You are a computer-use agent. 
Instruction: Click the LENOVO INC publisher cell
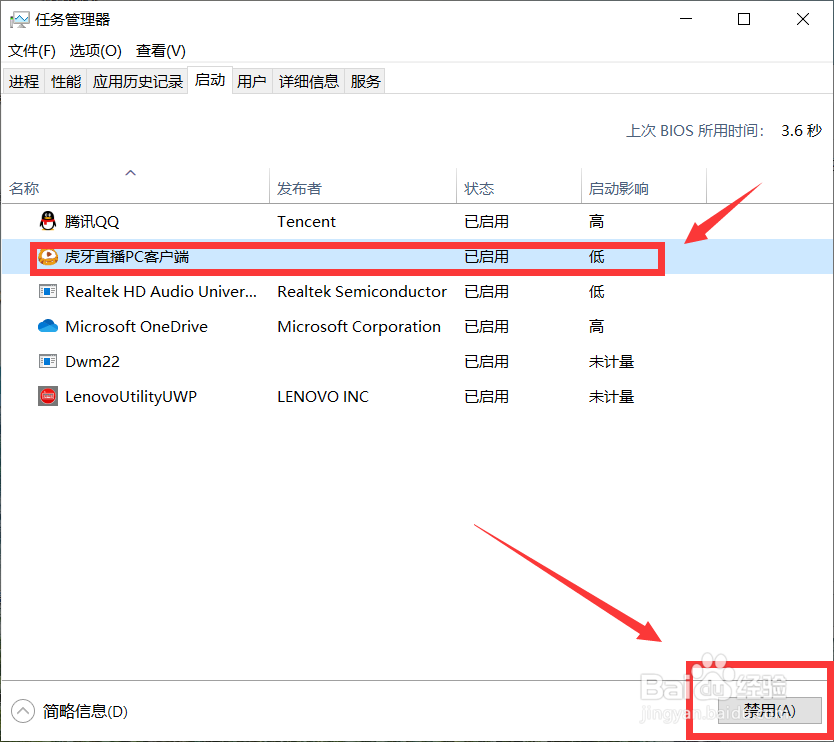click(323, 397)
